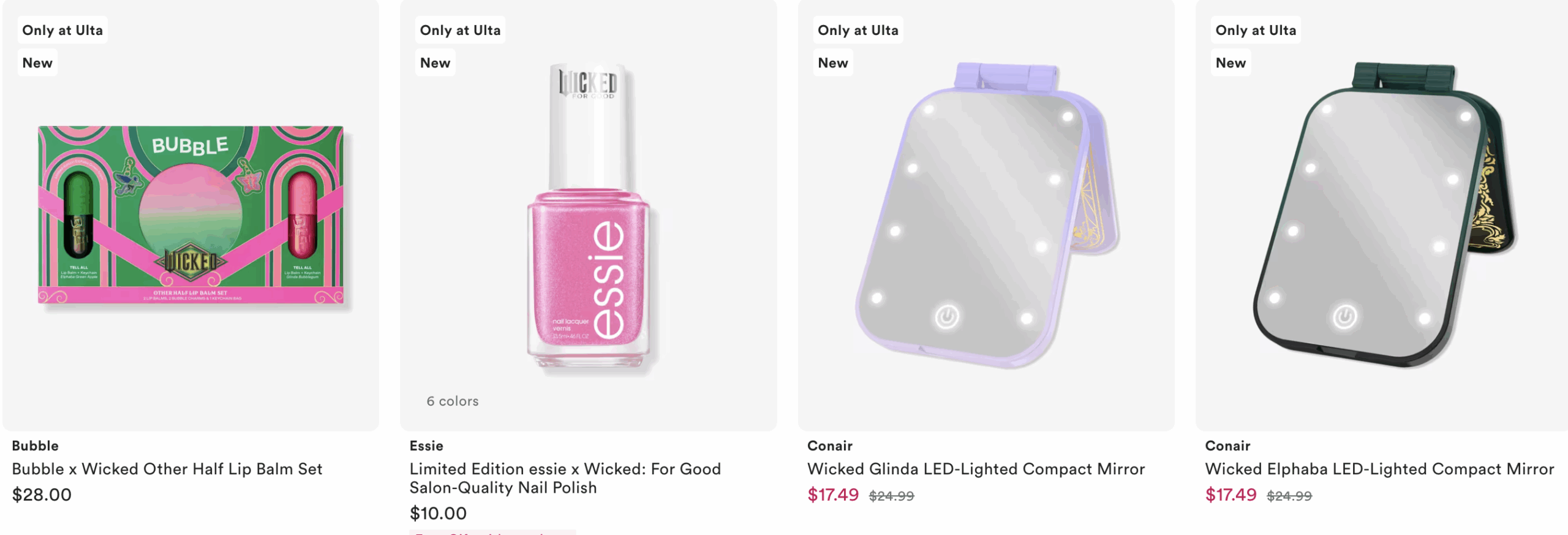Click the 6 colors label on essie polish

pyautogui.click(x=453, y=401)
